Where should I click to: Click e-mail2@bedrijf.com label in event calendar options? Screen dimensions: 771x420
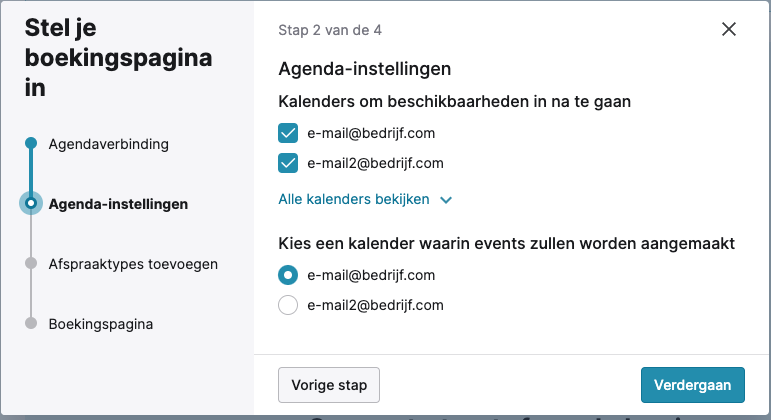coord(375,305)
